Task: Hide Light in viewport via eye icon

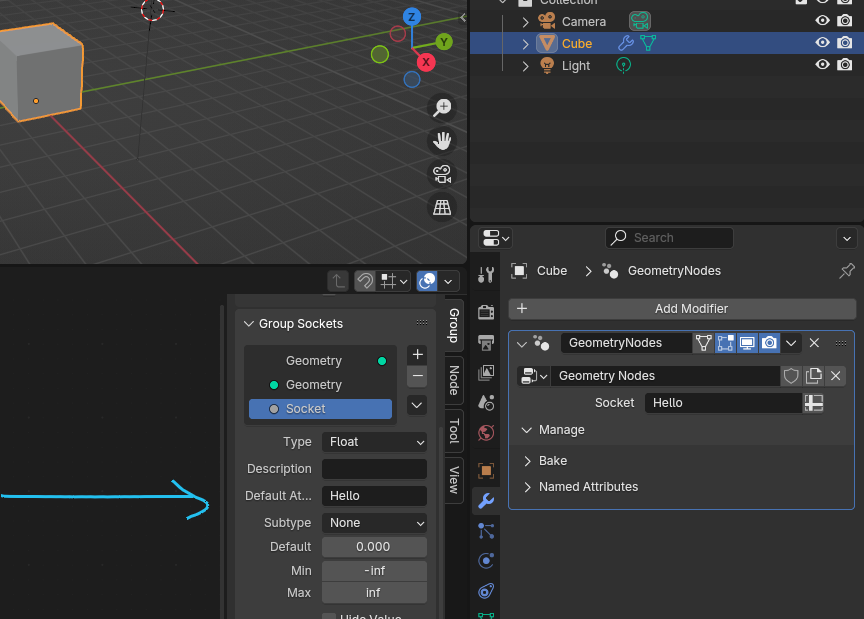Action: pos(822,64)
